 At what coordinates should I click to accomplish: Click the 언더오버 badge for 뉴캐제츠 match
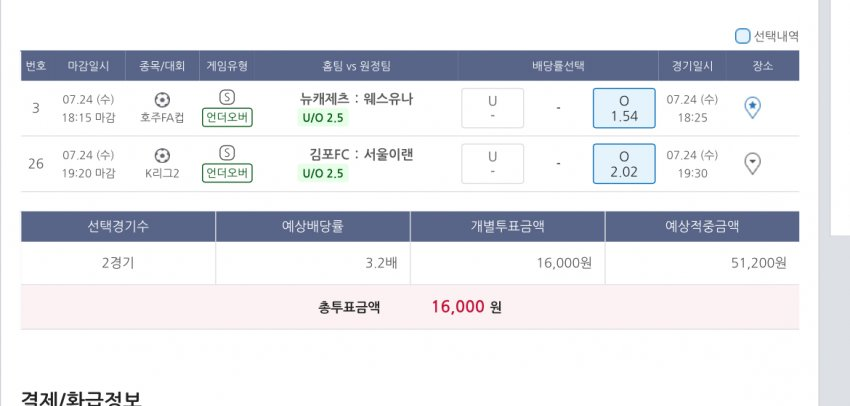[227, 118]
